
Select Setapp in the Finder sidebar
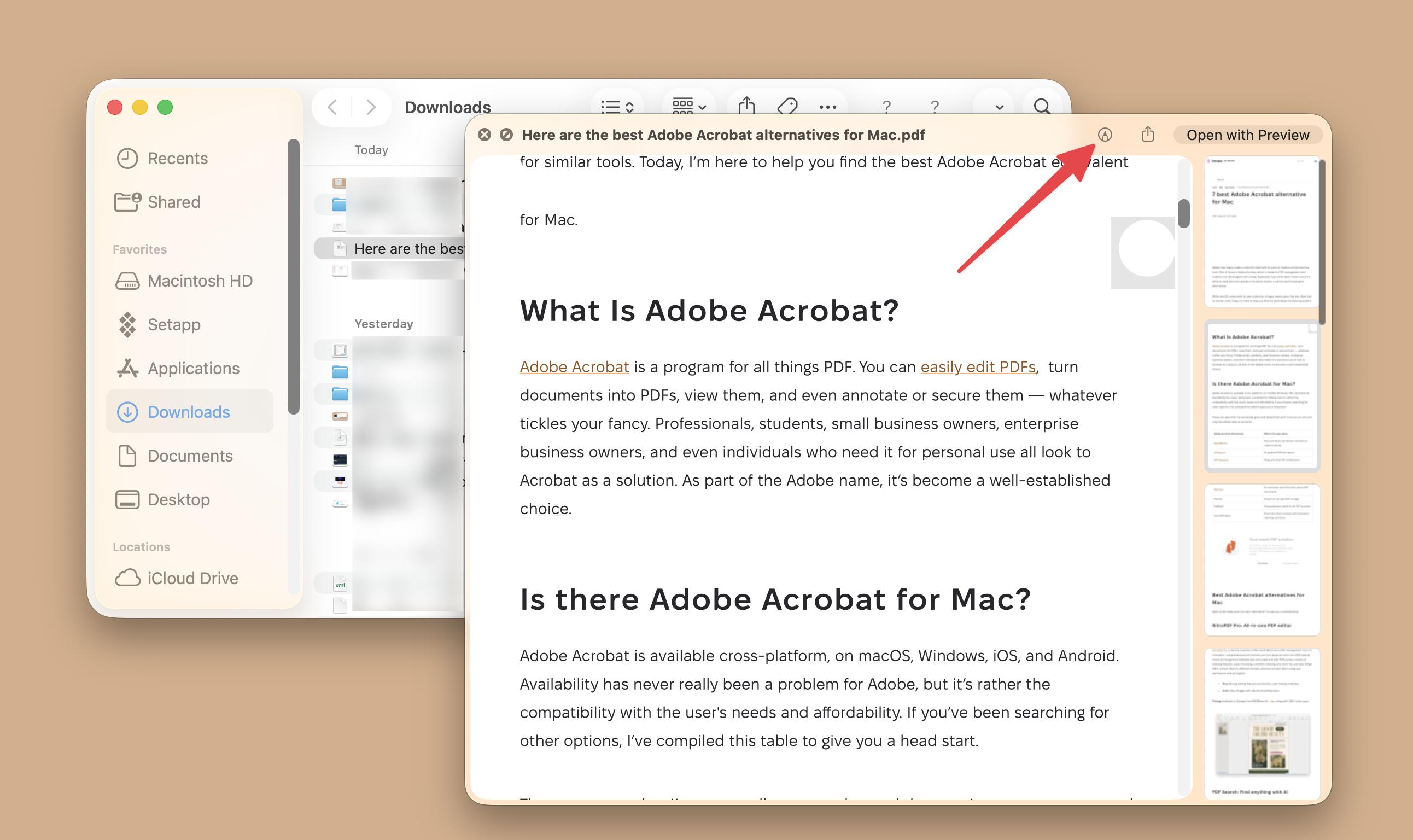click(174, 324)
